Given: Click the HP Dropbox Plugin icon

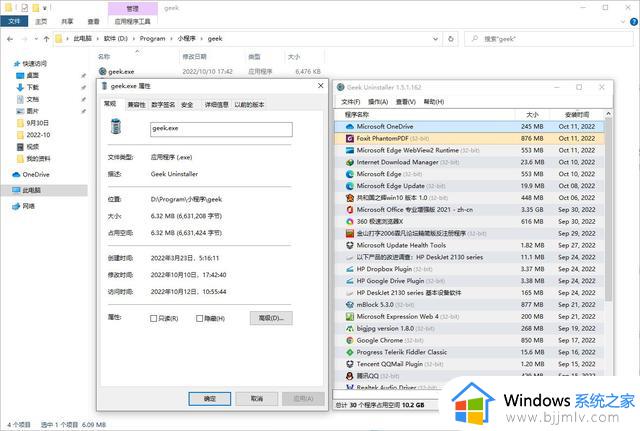Looking at the screenshot, I should [350, 269].
